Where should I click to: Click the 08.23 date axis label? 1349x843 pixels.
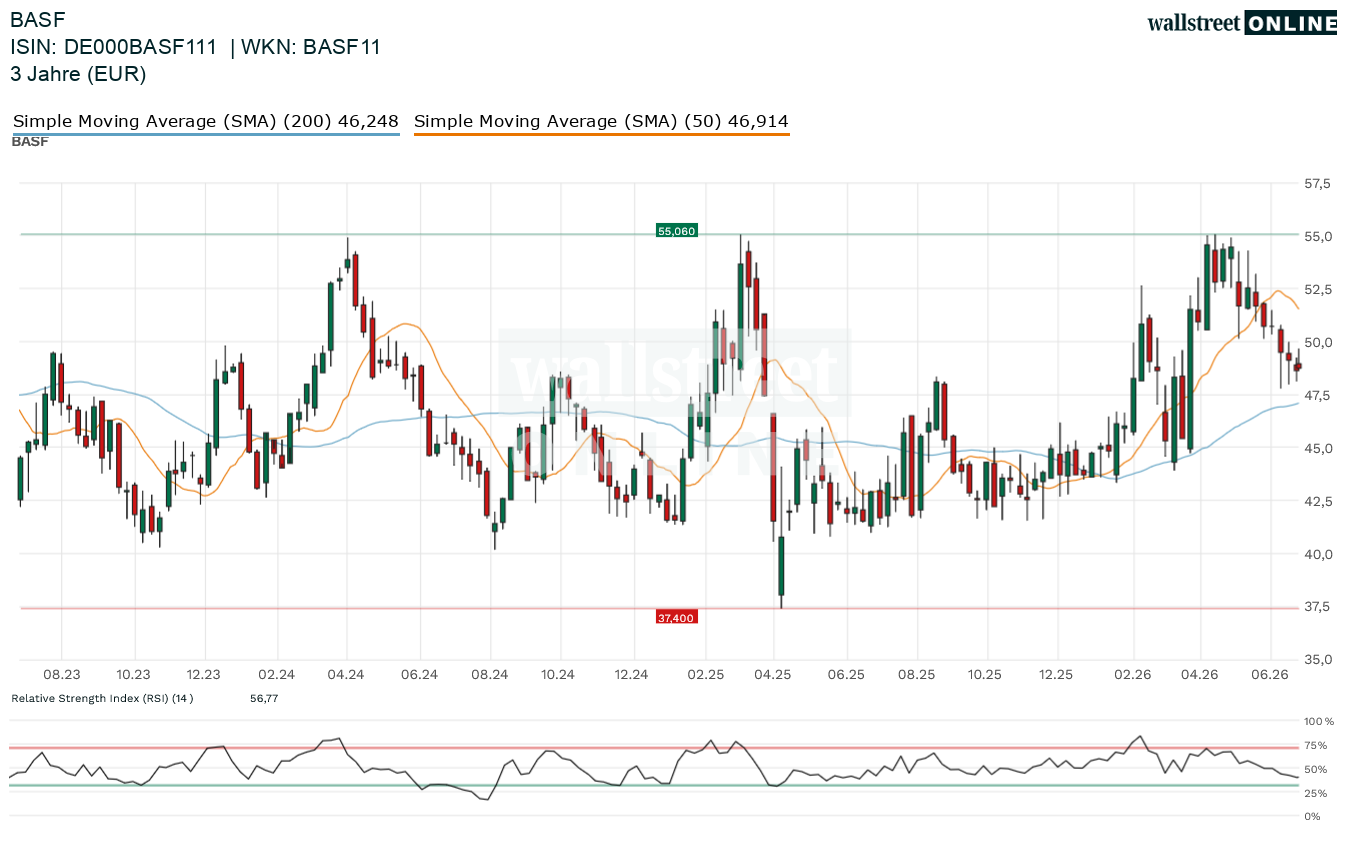point(62,675)
